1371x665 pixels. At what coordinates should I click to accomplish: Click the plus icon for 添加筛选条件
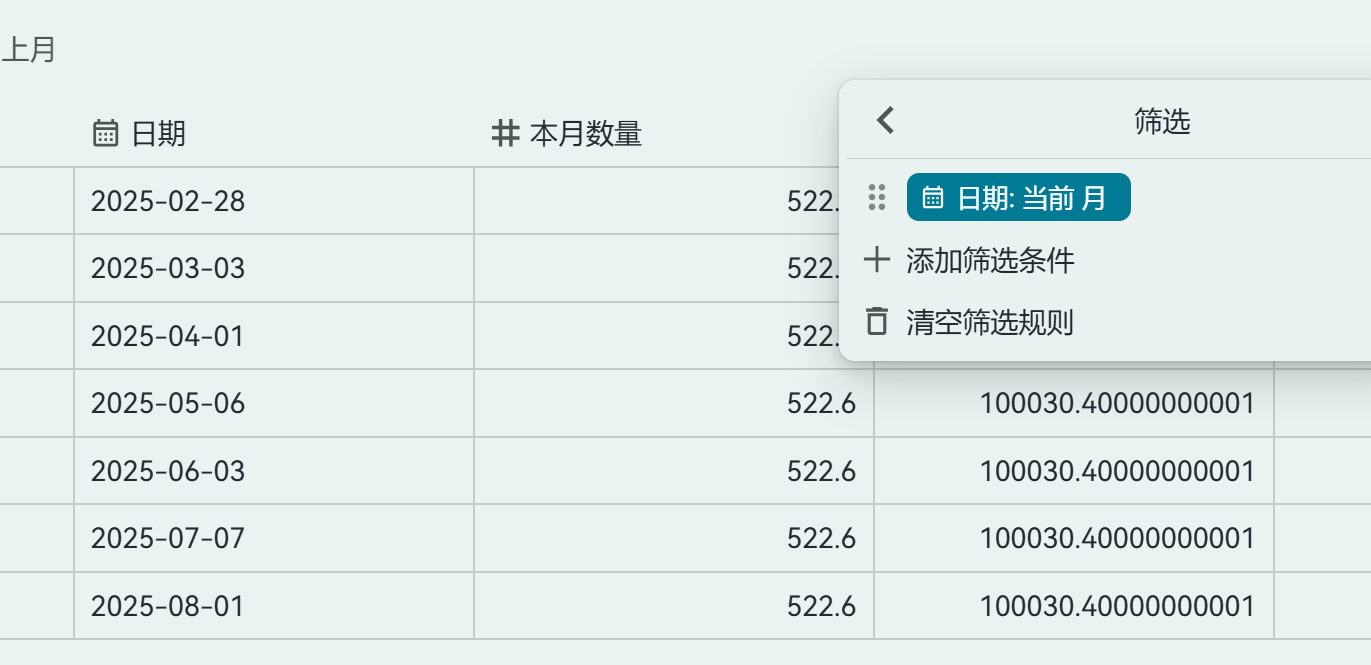pyautogui.click(x=877, y=261)
